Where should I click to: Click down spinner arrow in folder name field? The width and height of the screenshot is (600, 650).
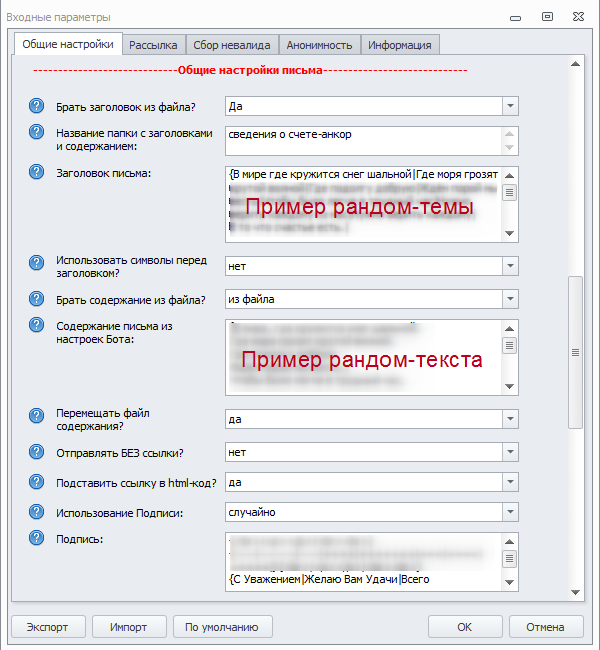[x=510, y=148]
